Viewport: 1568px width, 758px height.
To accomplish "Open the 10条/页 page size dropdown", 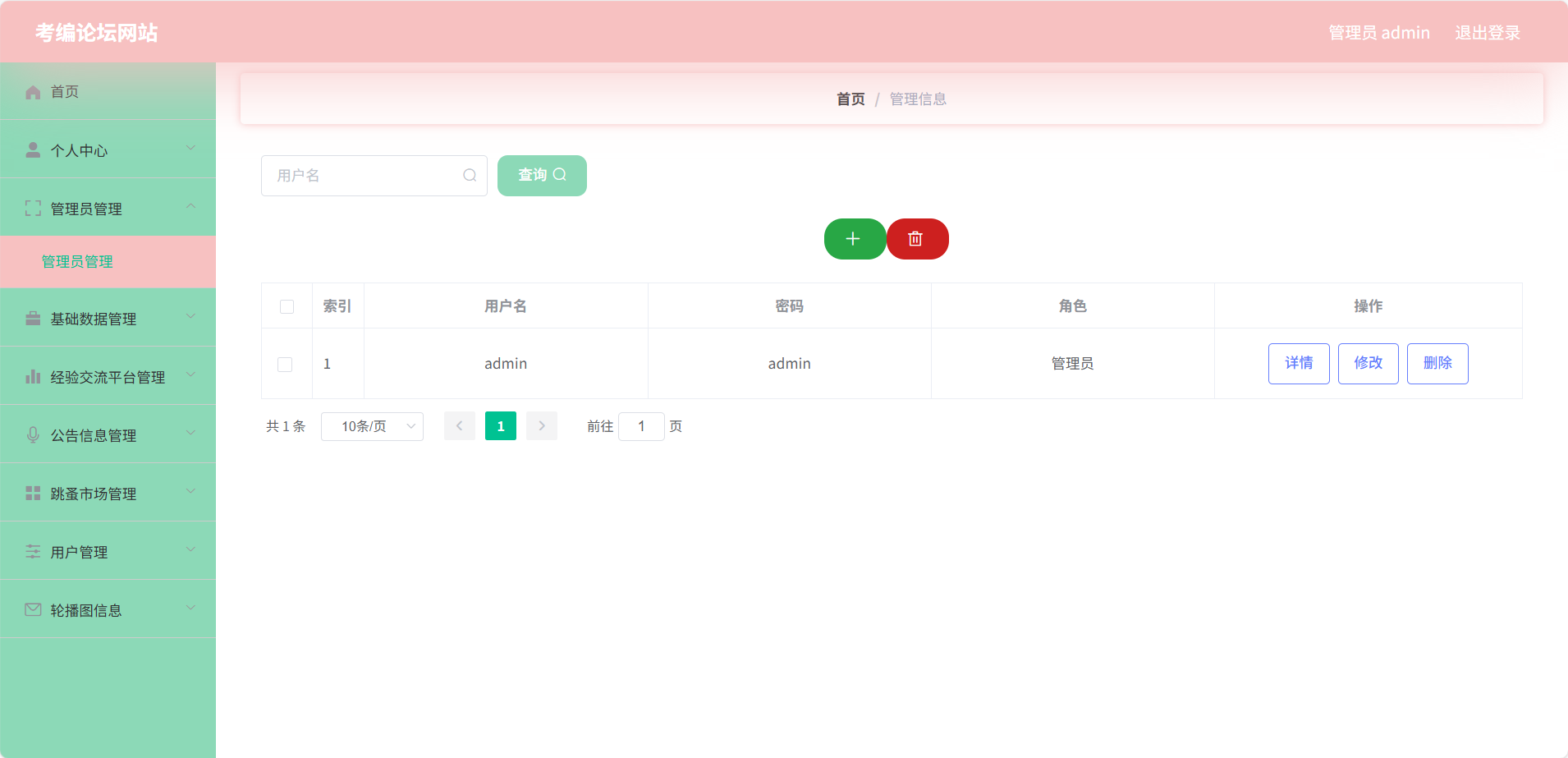I will click(372, 426).
